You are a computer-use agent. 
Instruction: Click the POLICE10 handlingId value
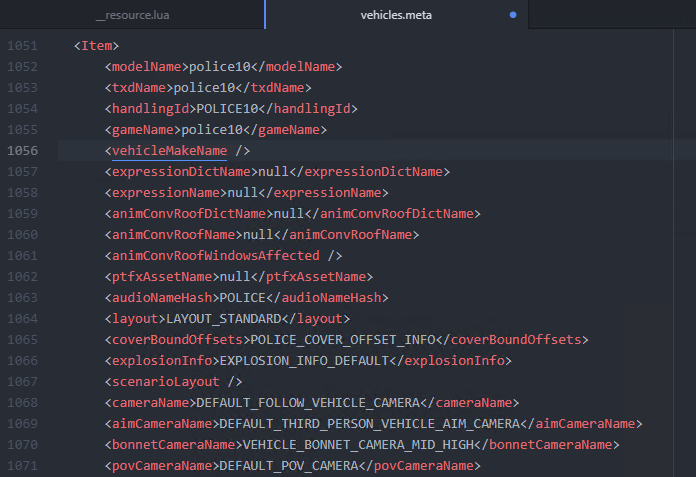click(228, 109)
